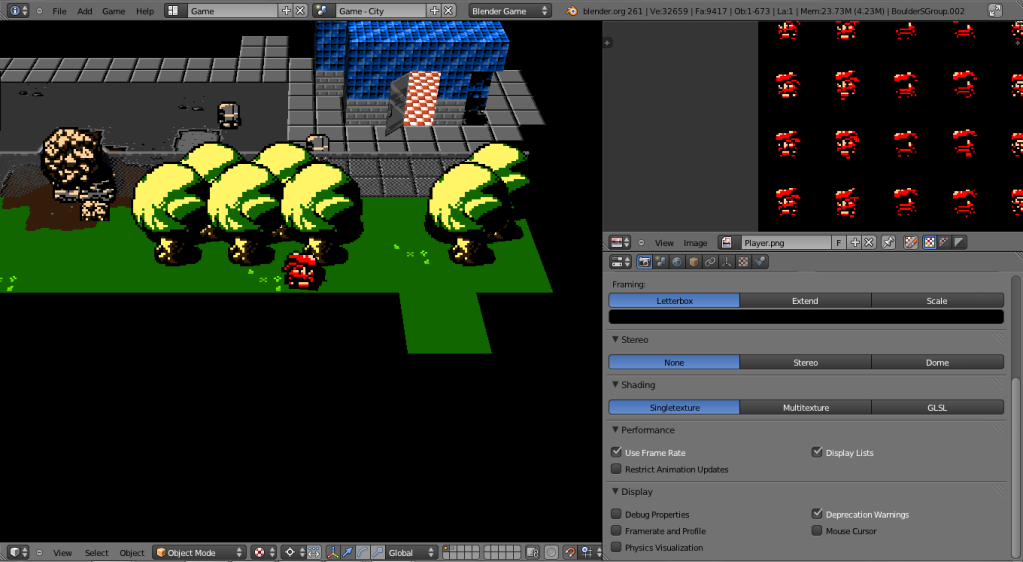The width and height of the screenshot is (1023, 562).
Task: Enable Debug Properties checkbox
Action: click(616, 514)
